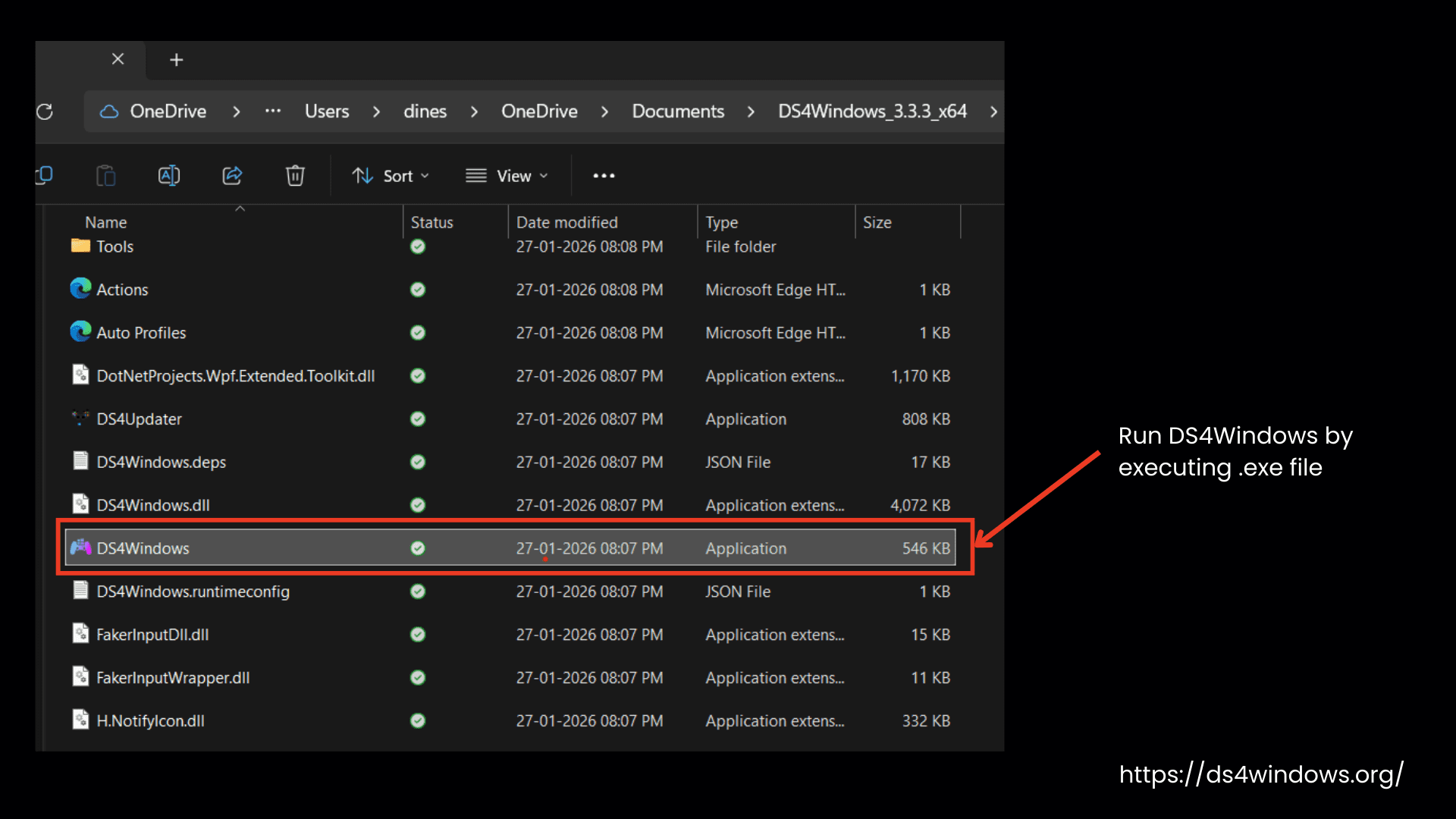The height and width of the screenshot is (819, 1456).
Task: Click the Copy icon in the toolbar
Action: [x=44, y=176]
